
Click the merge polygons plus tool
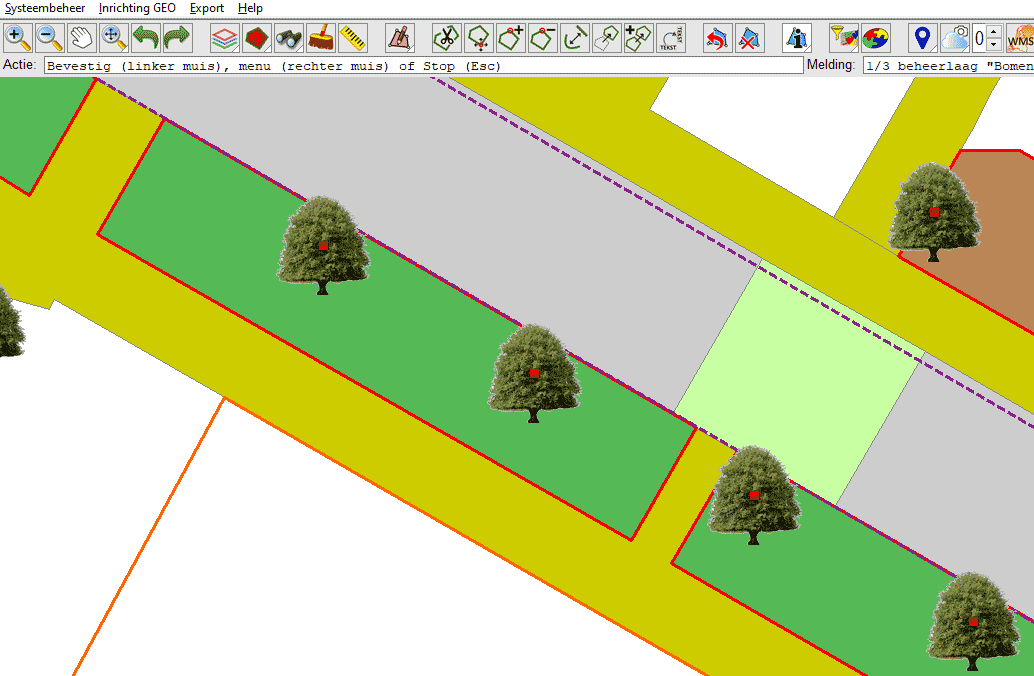pyautogui.click(x=638, y=38)
